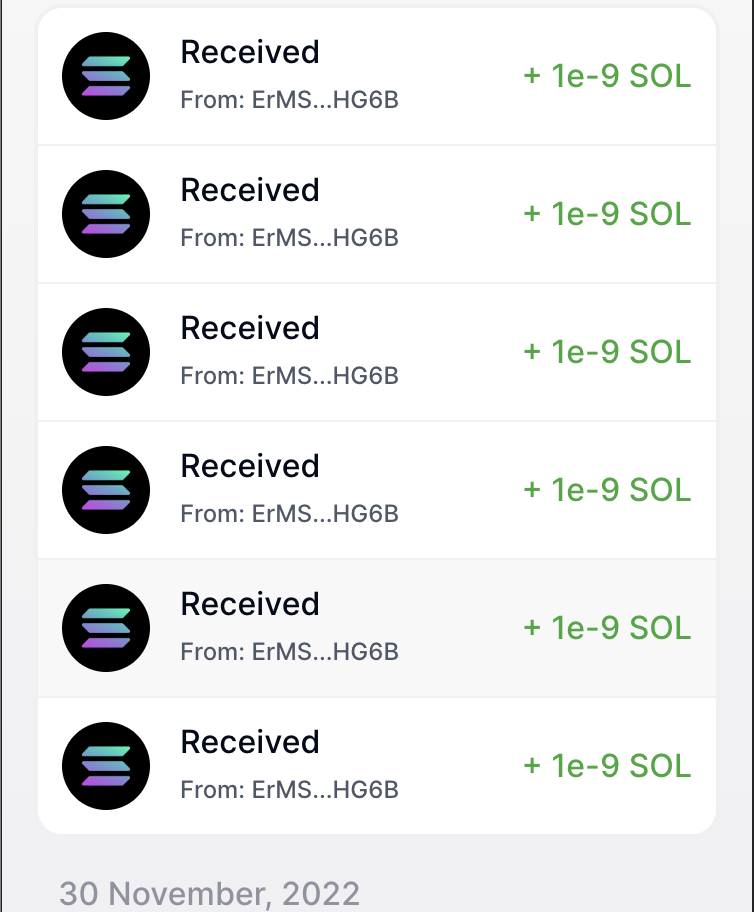
Task: Open the fifth Received transaction entry
Action: [x=377, y=627]
